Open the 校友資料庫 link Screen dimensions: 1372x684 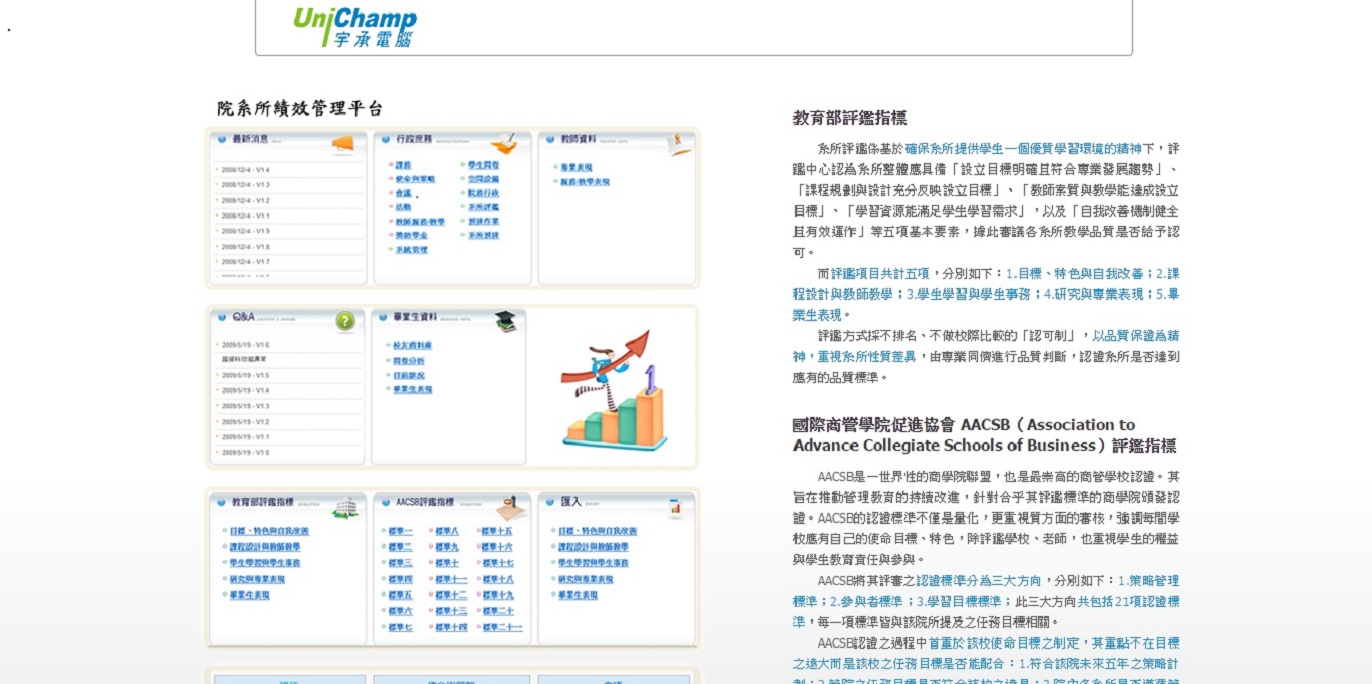point(412,345)
